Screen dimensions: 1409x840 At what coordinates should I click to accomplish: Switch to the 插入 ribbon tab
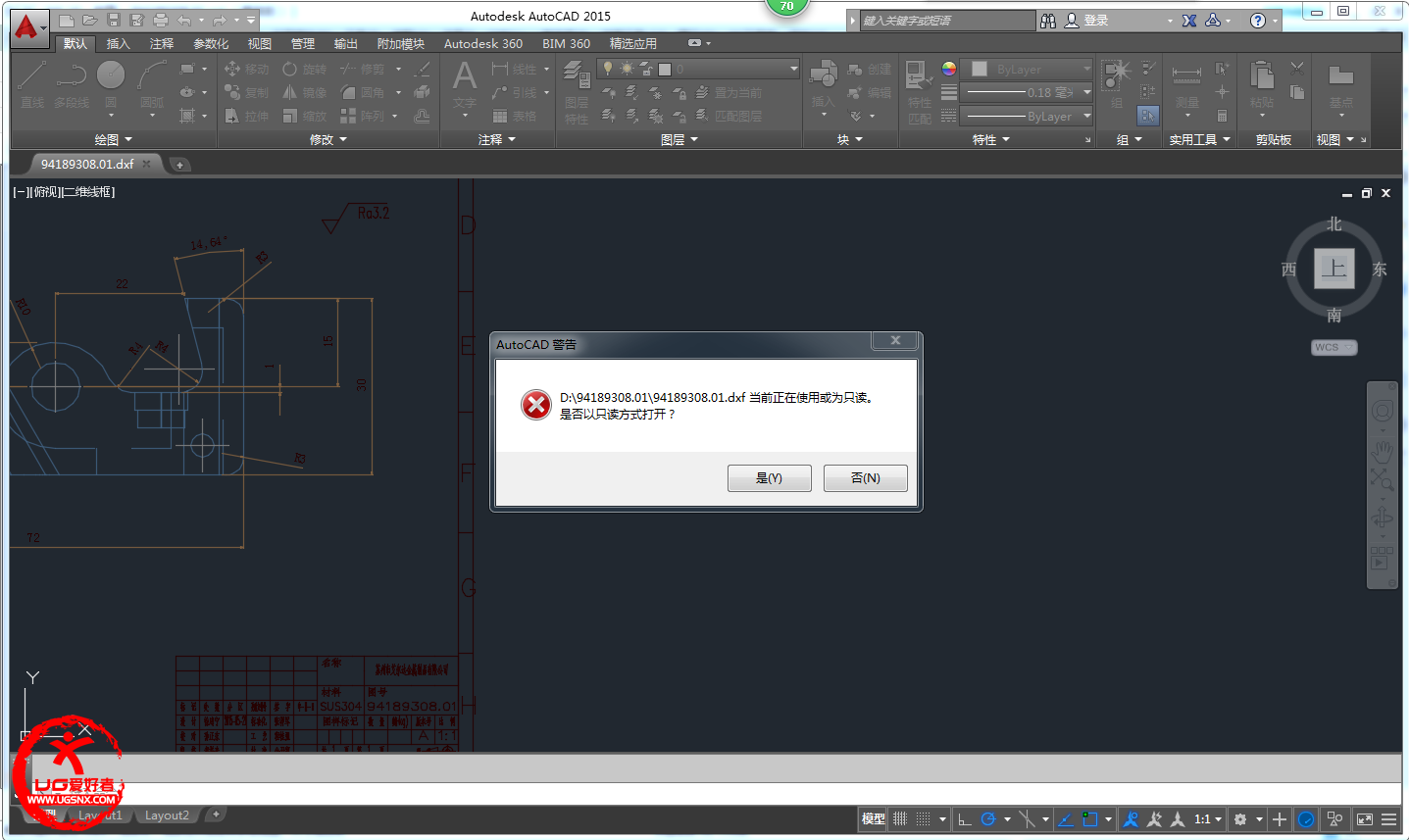118,43
